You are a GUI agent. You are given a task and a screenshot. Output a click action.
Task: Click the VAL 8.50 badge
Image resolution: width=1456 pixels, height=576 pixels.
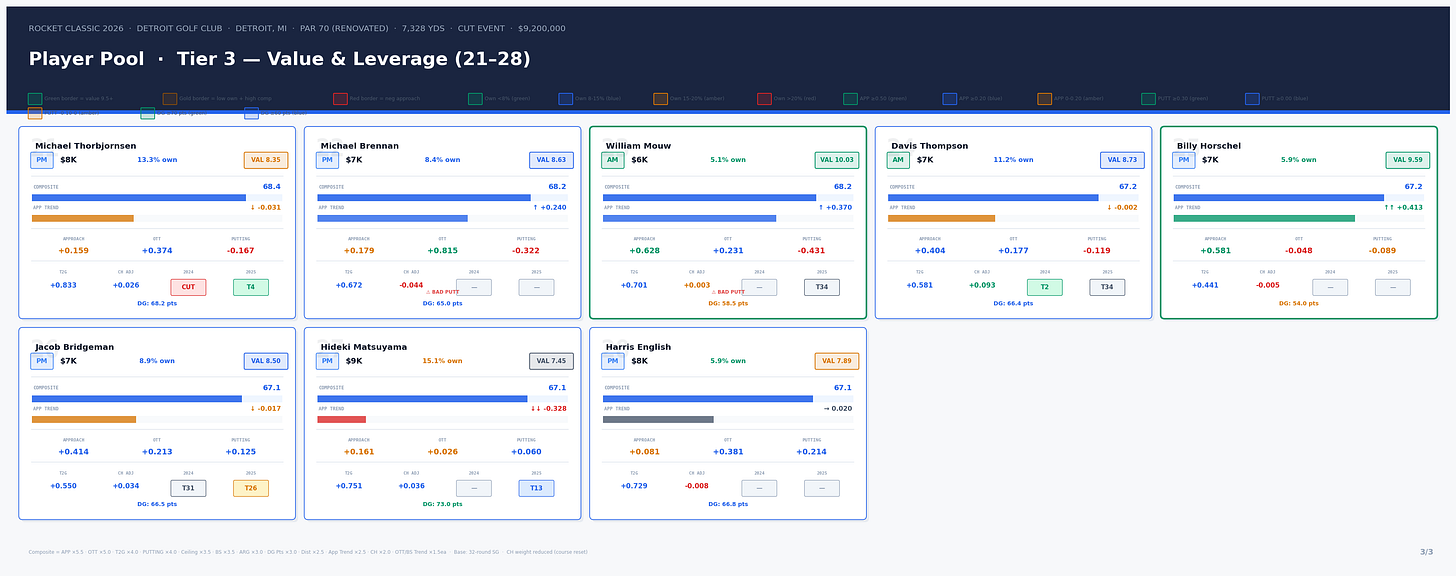pos(266,361)
